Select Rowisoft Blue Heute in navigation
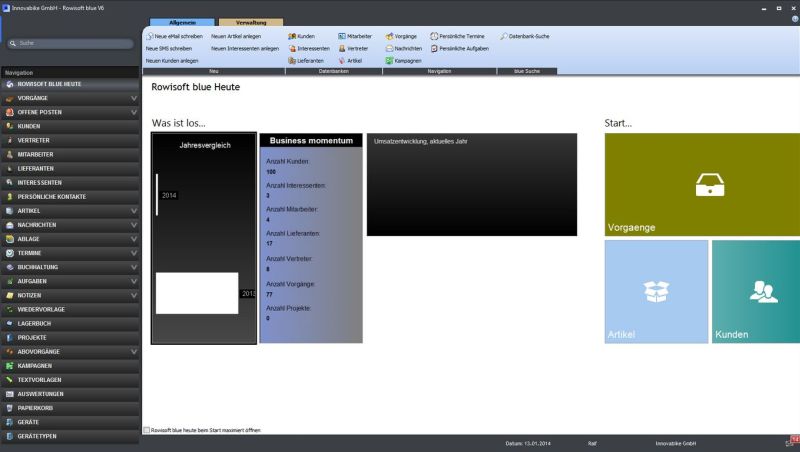This screenshot has height=452, width=800. pyautogui.click(x=70, y=84)
